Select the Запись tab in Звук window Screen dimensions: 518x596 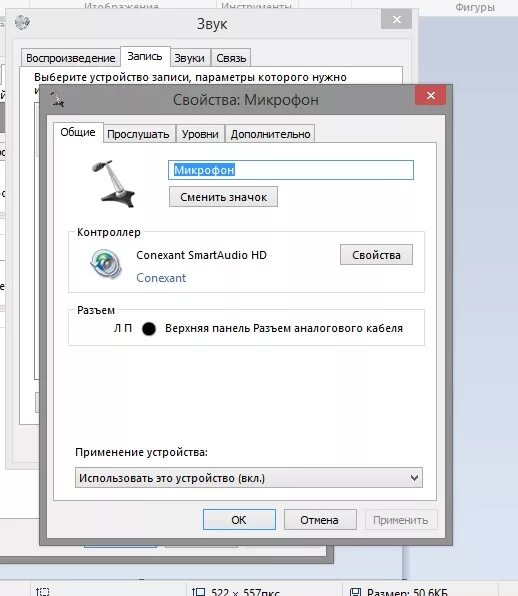tap(145, 57)
